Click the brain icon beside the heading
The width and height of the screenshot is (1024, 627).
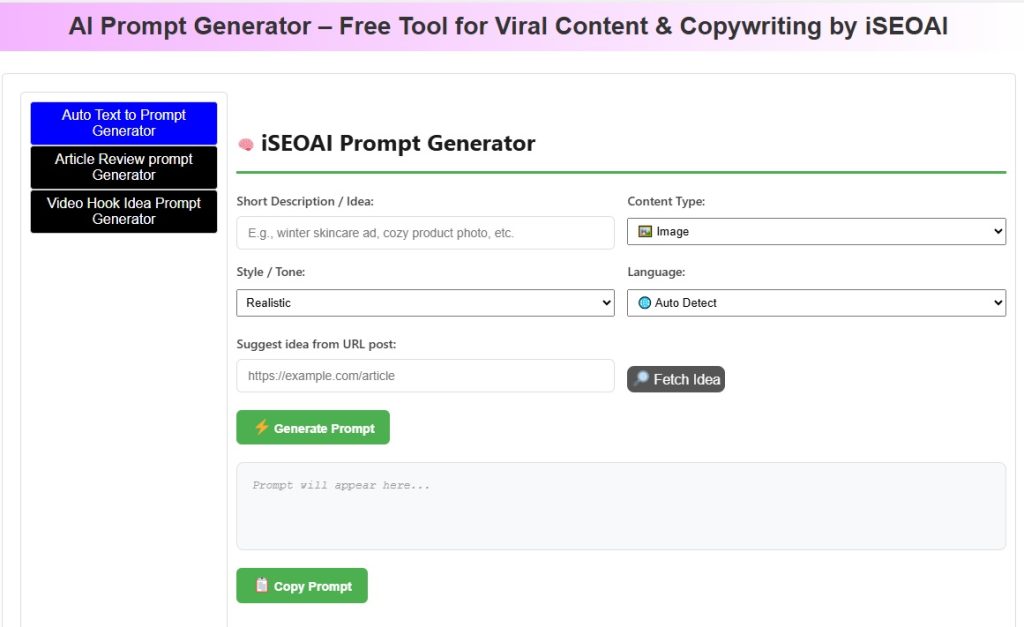pos(246,143)
